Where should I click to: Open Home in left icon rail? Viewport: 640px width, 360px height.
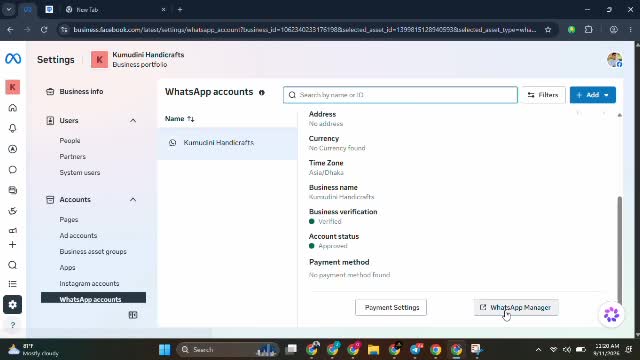tap(13, 108)
